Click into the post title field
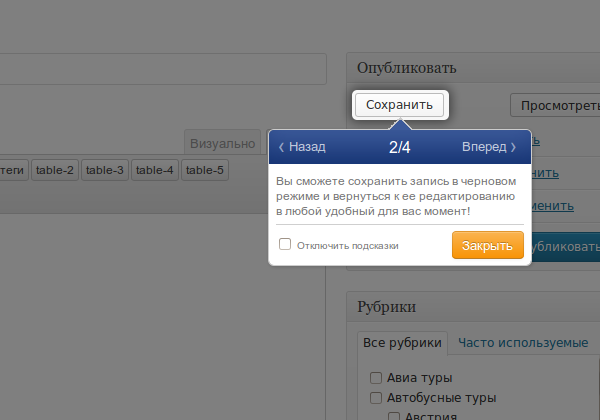 163,69
